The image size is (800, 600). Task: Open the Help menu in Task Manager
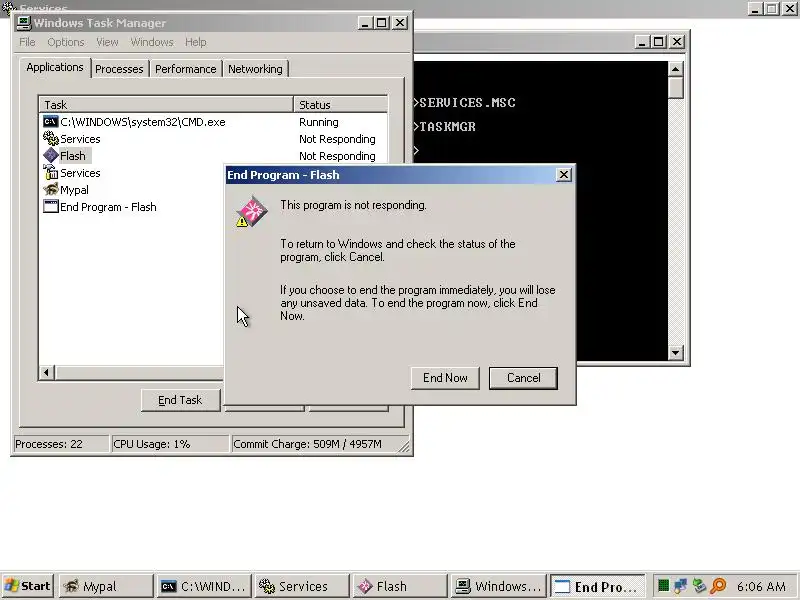click(x=196, y=42)
